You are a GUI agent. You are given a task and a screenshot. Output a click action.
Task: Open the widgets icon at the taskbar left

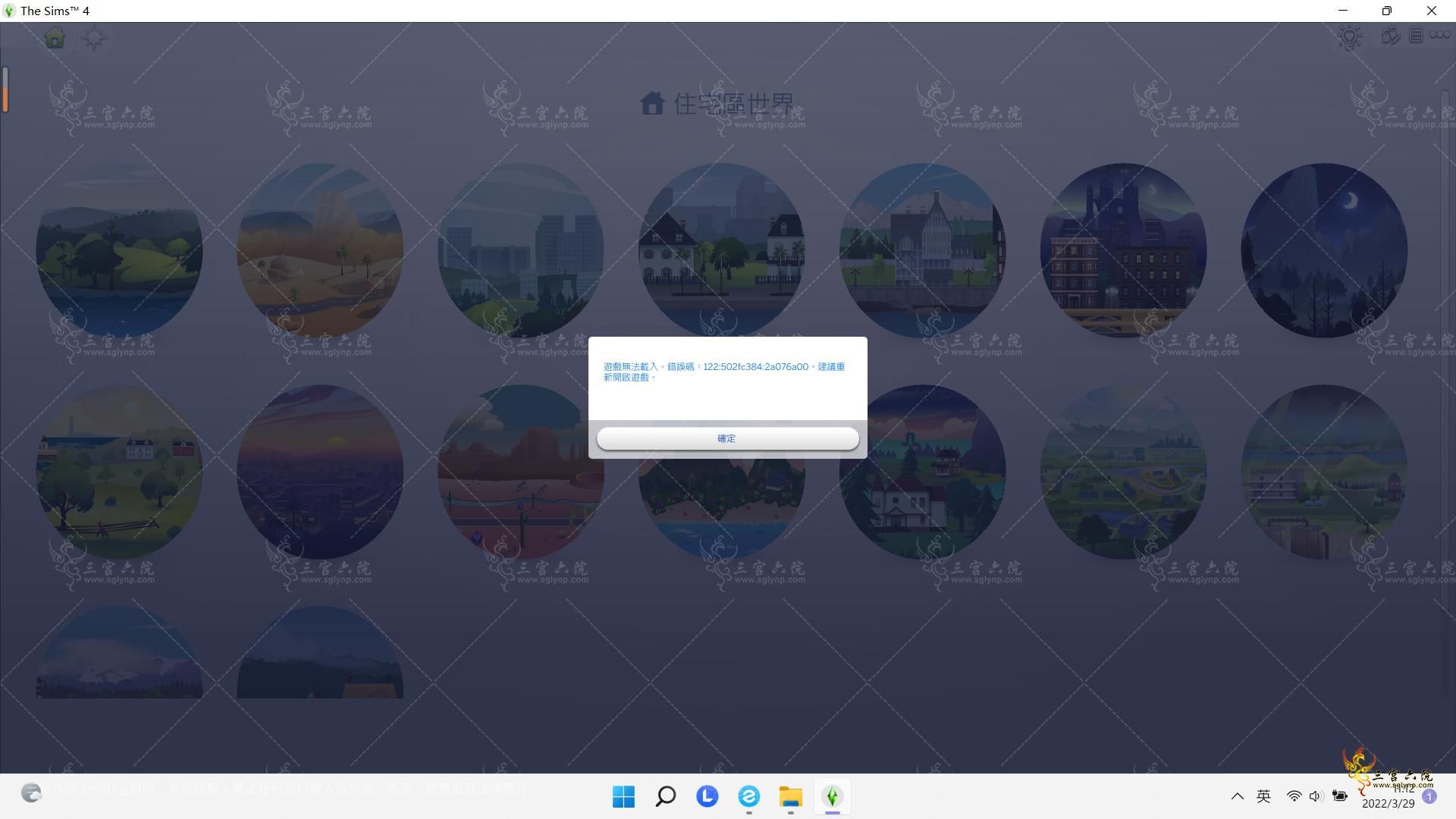click(31, 793)
